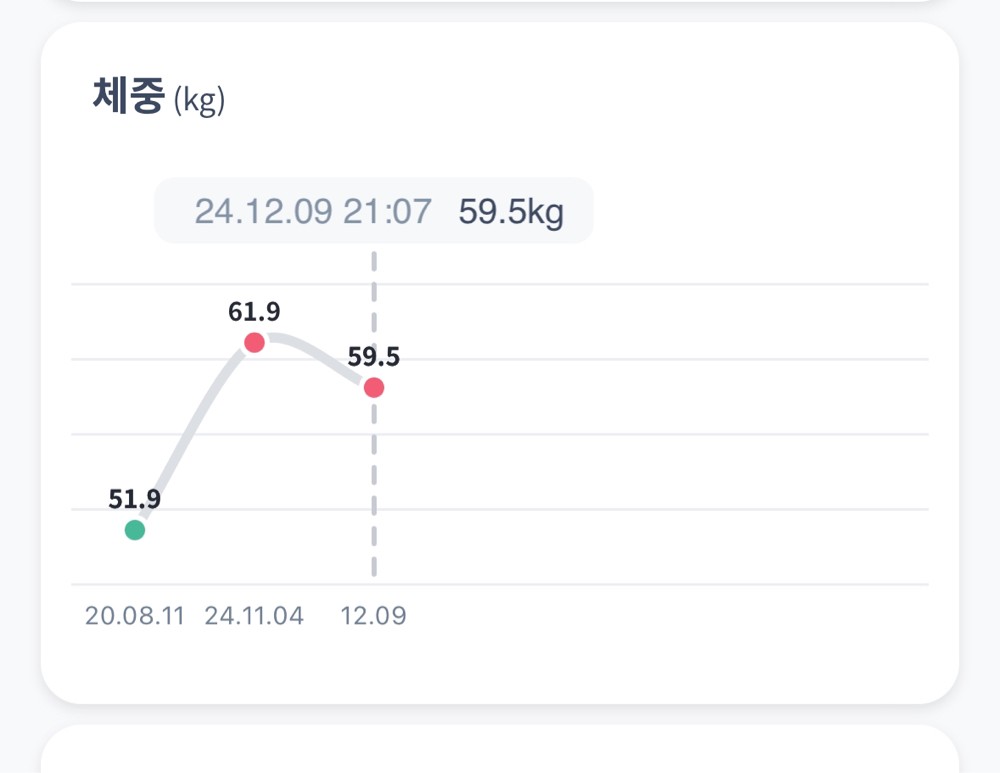Tap the 12.09 date axis label
Screen dimensions: 1000x773
[x=374, y=615]
